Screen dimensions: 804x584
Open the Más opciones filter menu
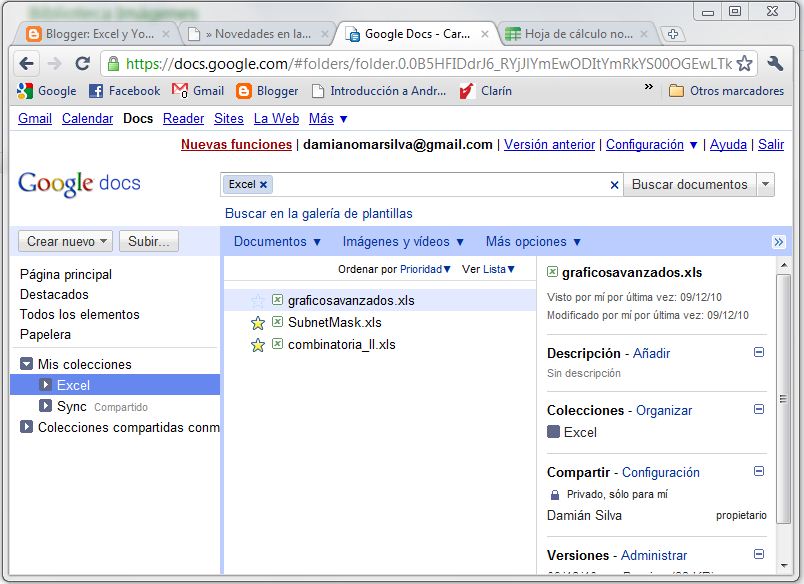pos(533,241)
